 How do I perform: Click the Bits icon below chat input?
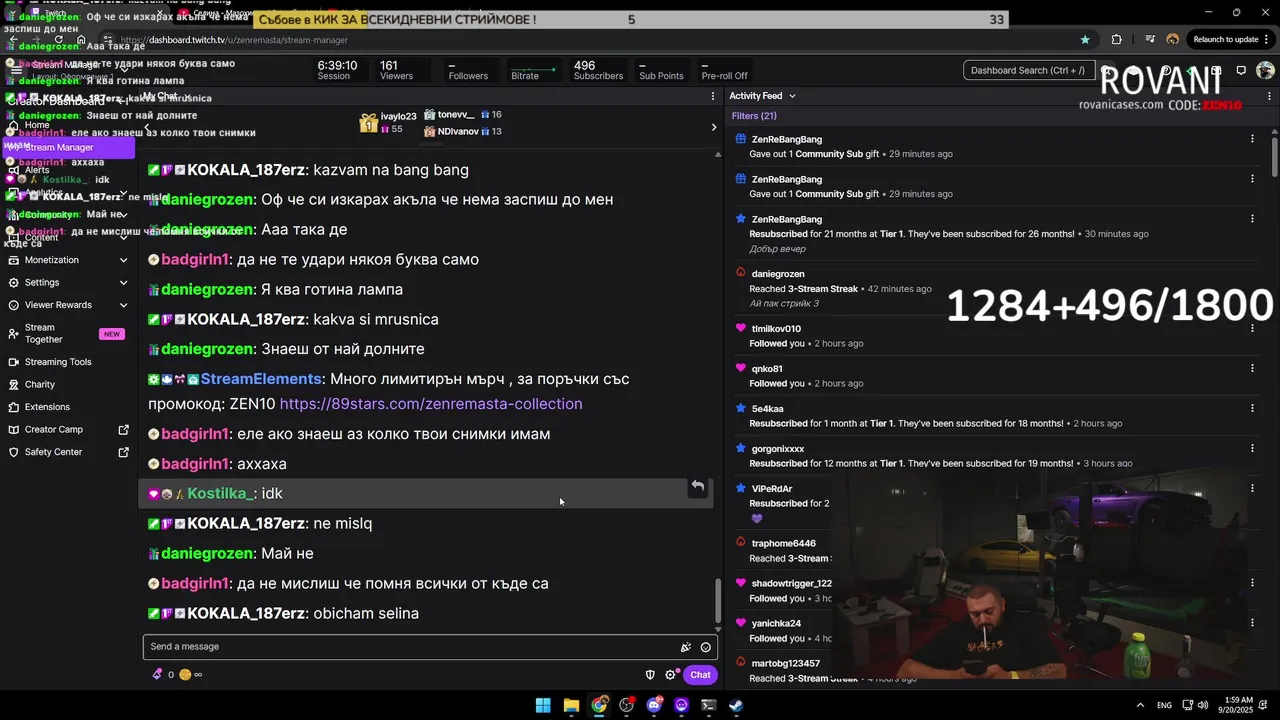(x=157, y=675)
